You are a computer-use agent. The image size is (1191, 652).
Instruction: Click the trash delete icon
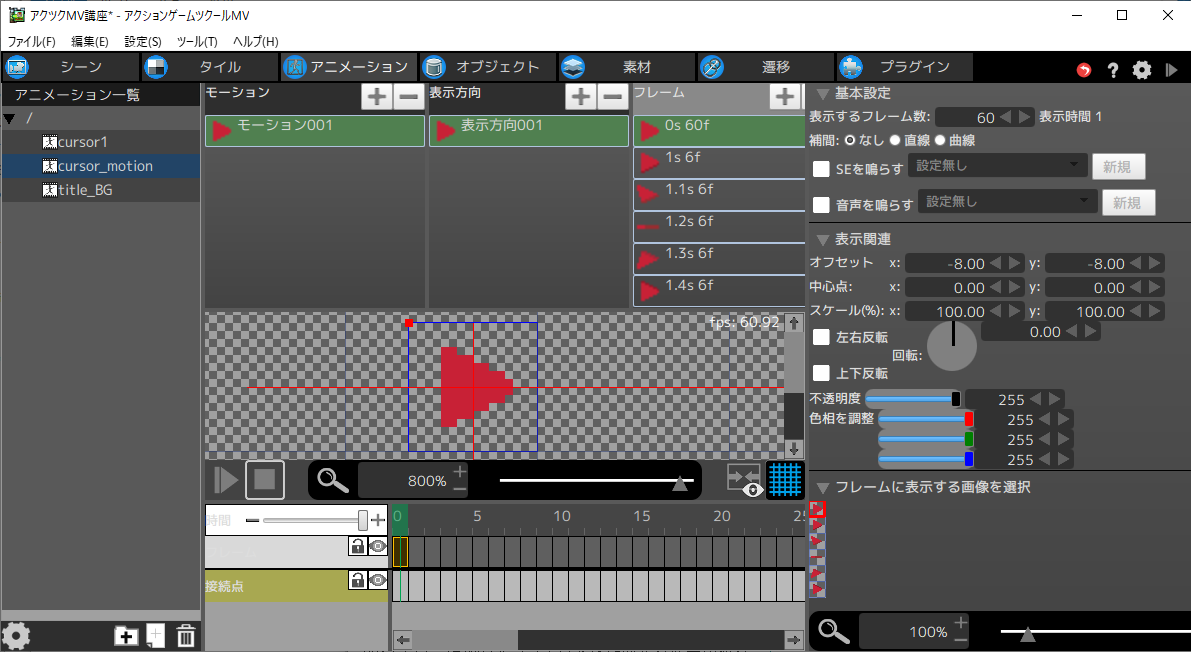pos(186,636)
